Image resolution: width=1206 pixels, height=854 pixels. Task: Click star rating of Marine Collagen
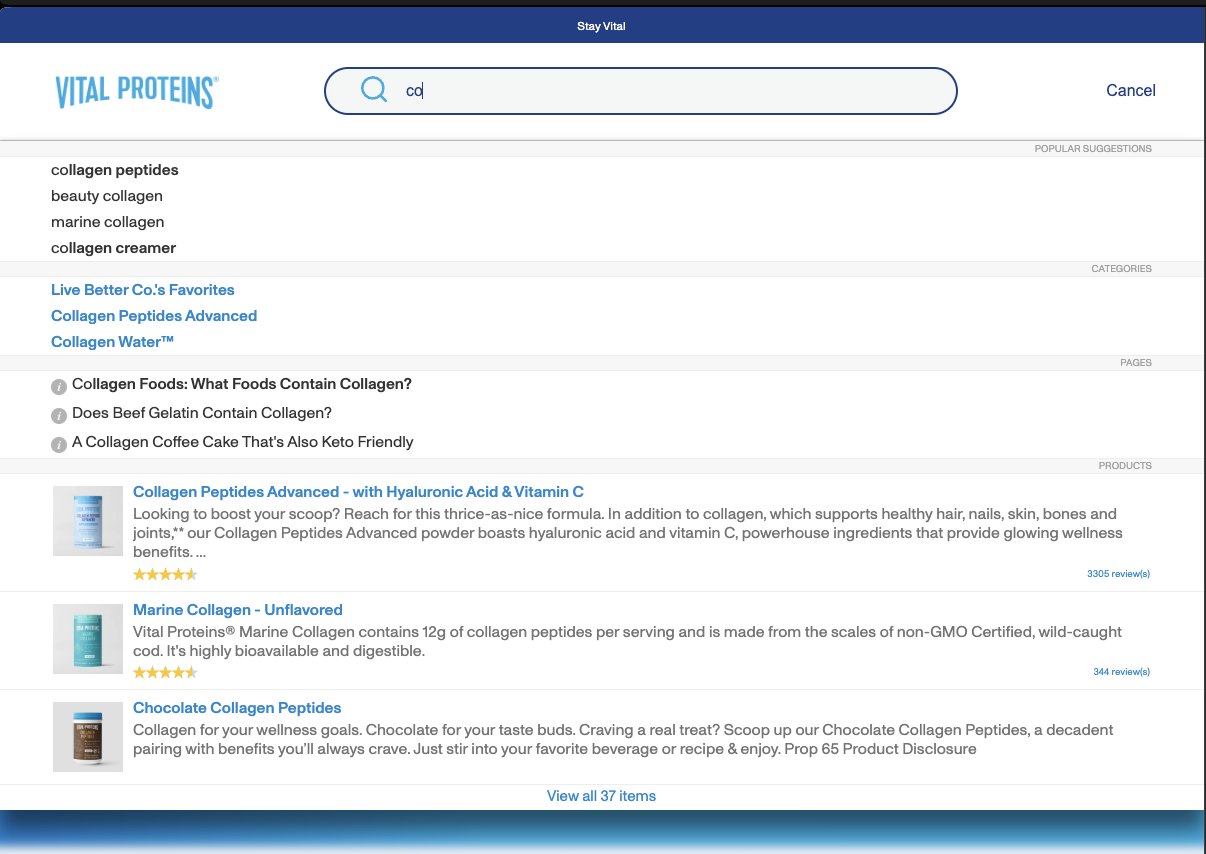[165, 673]
